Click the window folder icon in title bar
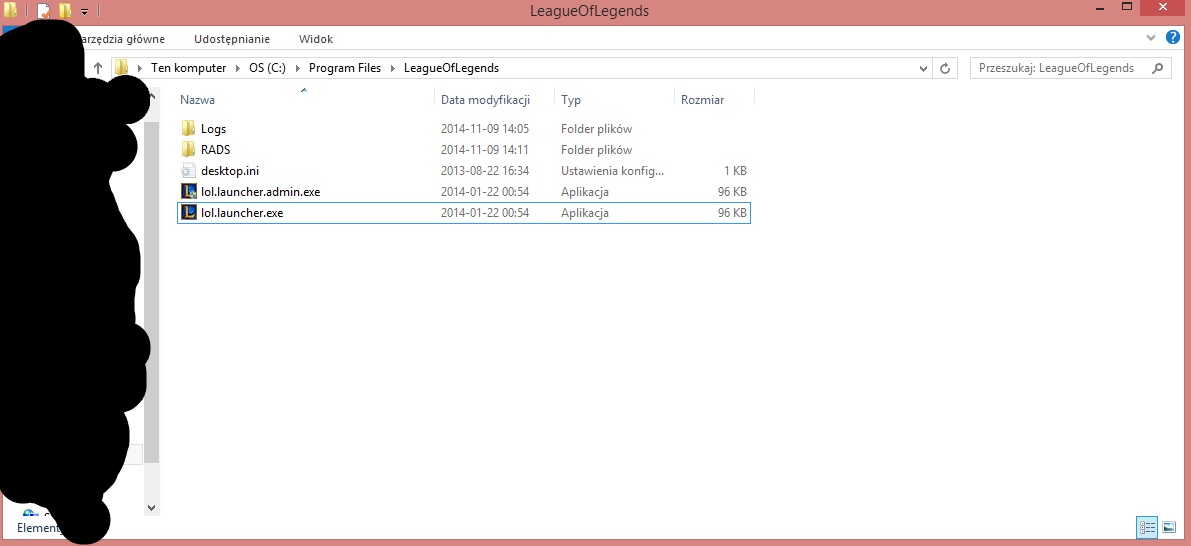Image resolution: width=1191 pixels, height=546 pixels. pyautogui.click(x=10, y=11)
